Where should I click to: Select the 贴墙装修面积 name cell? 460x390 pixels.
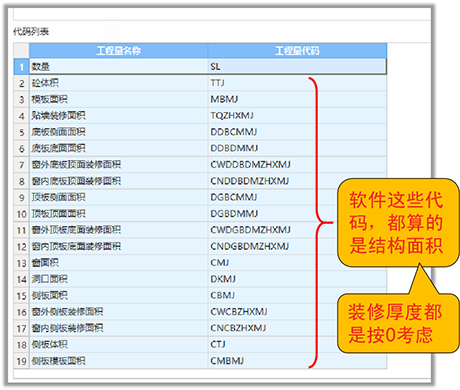[x=119, y=115]
